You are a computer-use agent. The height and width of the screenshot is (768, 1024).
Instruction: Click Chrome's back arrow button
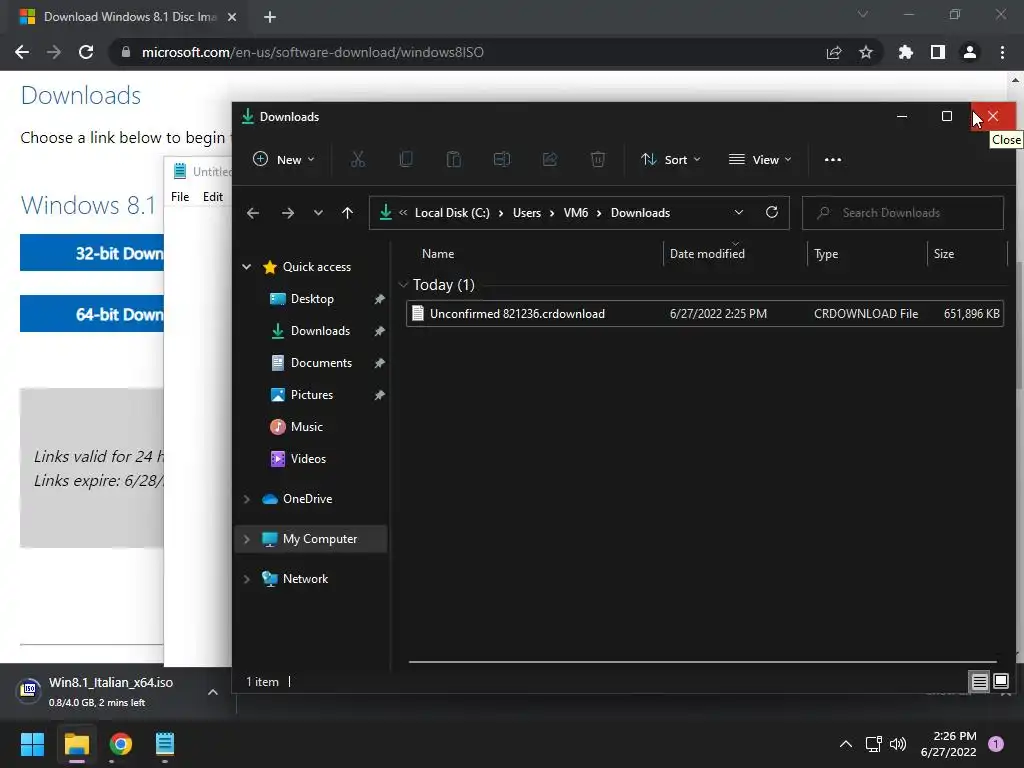(x=22, y=52)
